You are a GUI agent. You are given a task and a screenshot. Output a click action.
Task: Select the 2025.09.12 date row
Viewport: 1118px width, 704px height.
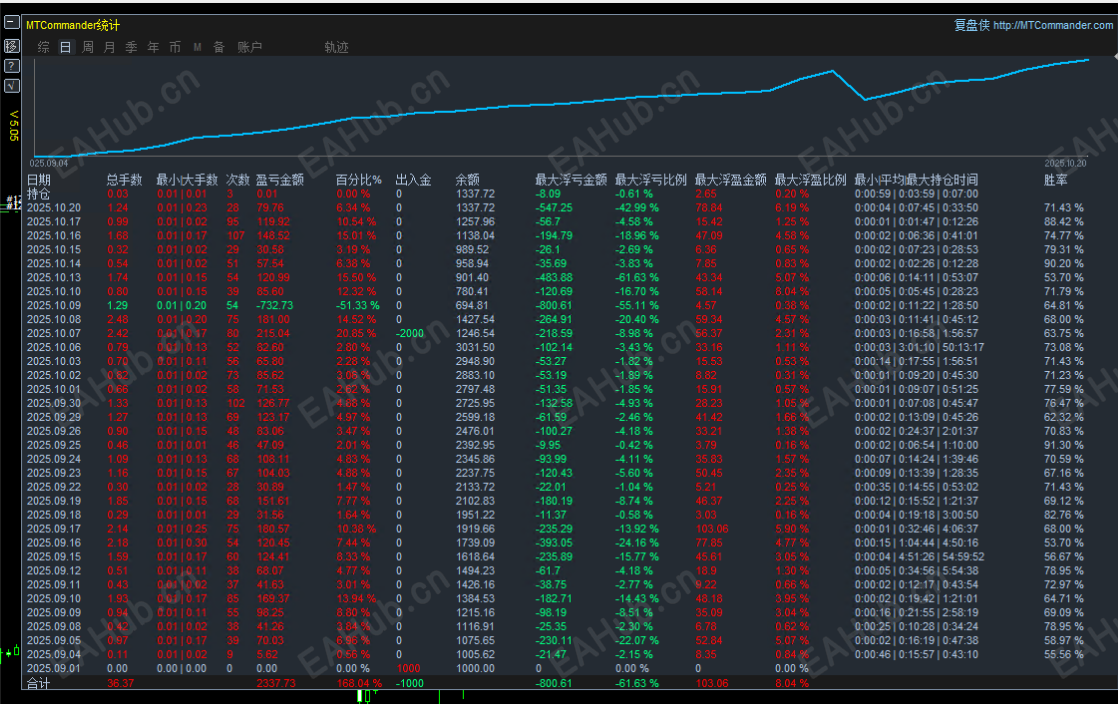tap(54, 571)
